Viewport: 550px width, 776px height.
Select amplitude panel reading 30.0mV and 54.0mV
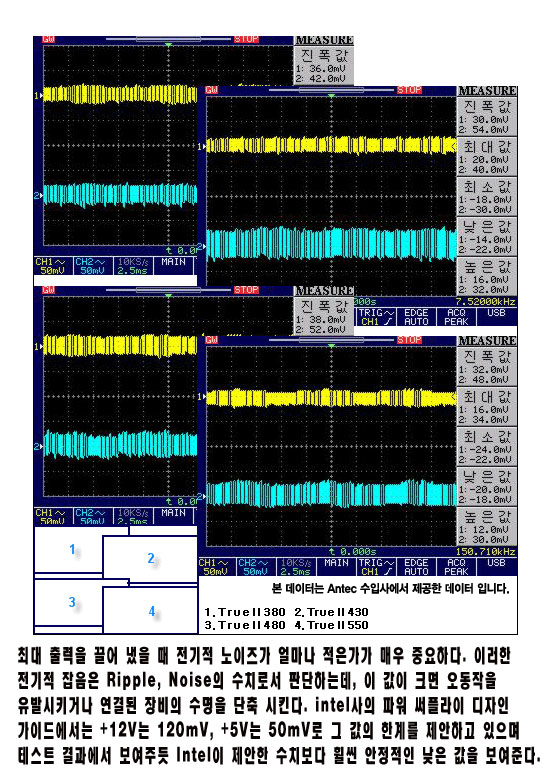(487, 117)
